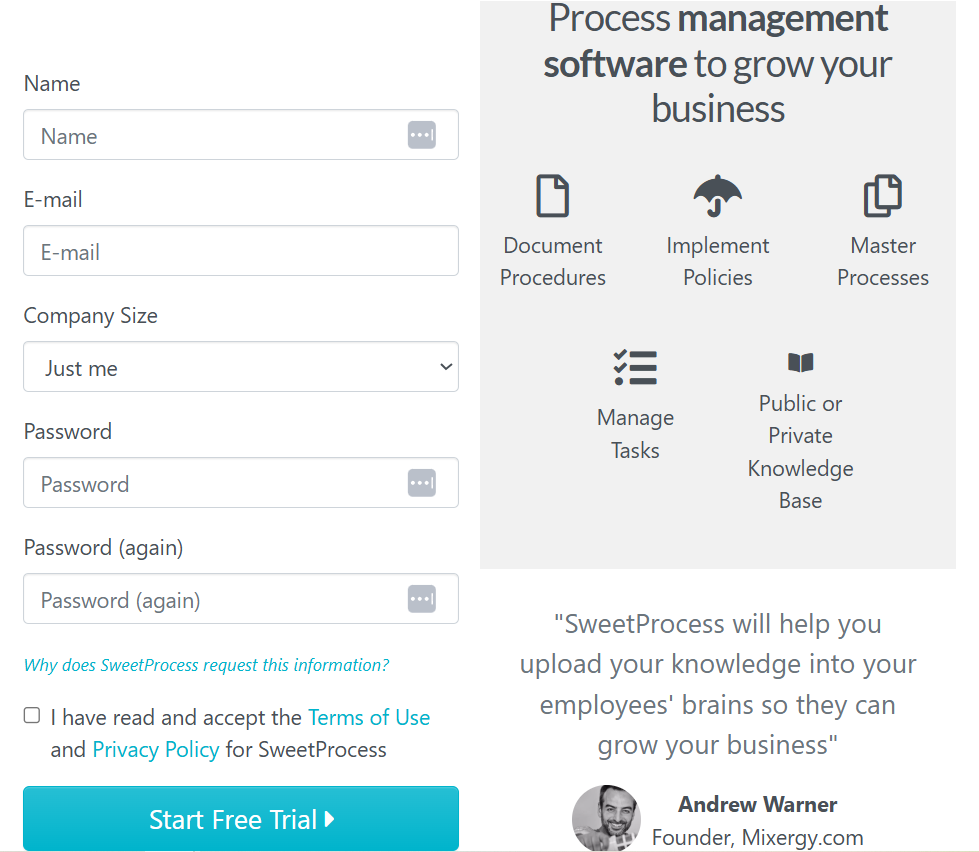Click the Implement Policies umbrella icon

click(x=718, y=196)
